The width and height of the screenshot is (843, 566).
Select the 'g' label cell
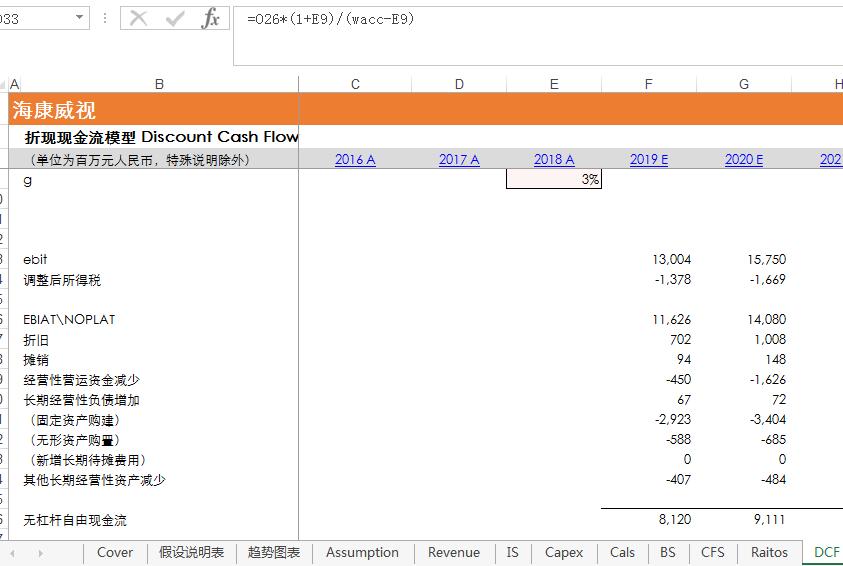point(27,180)
